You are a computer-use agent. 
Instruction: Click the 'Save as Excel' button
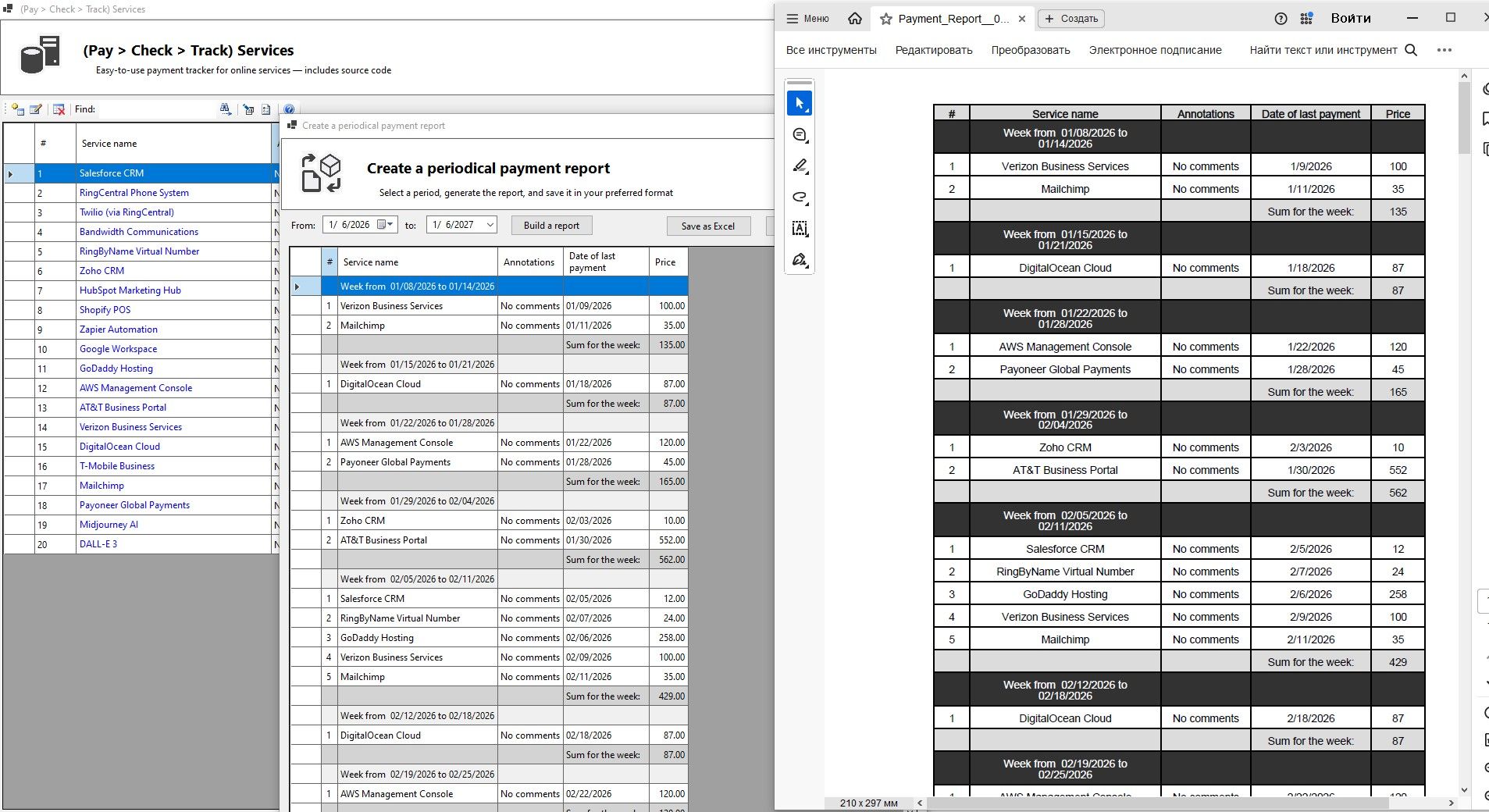[707, 226]
